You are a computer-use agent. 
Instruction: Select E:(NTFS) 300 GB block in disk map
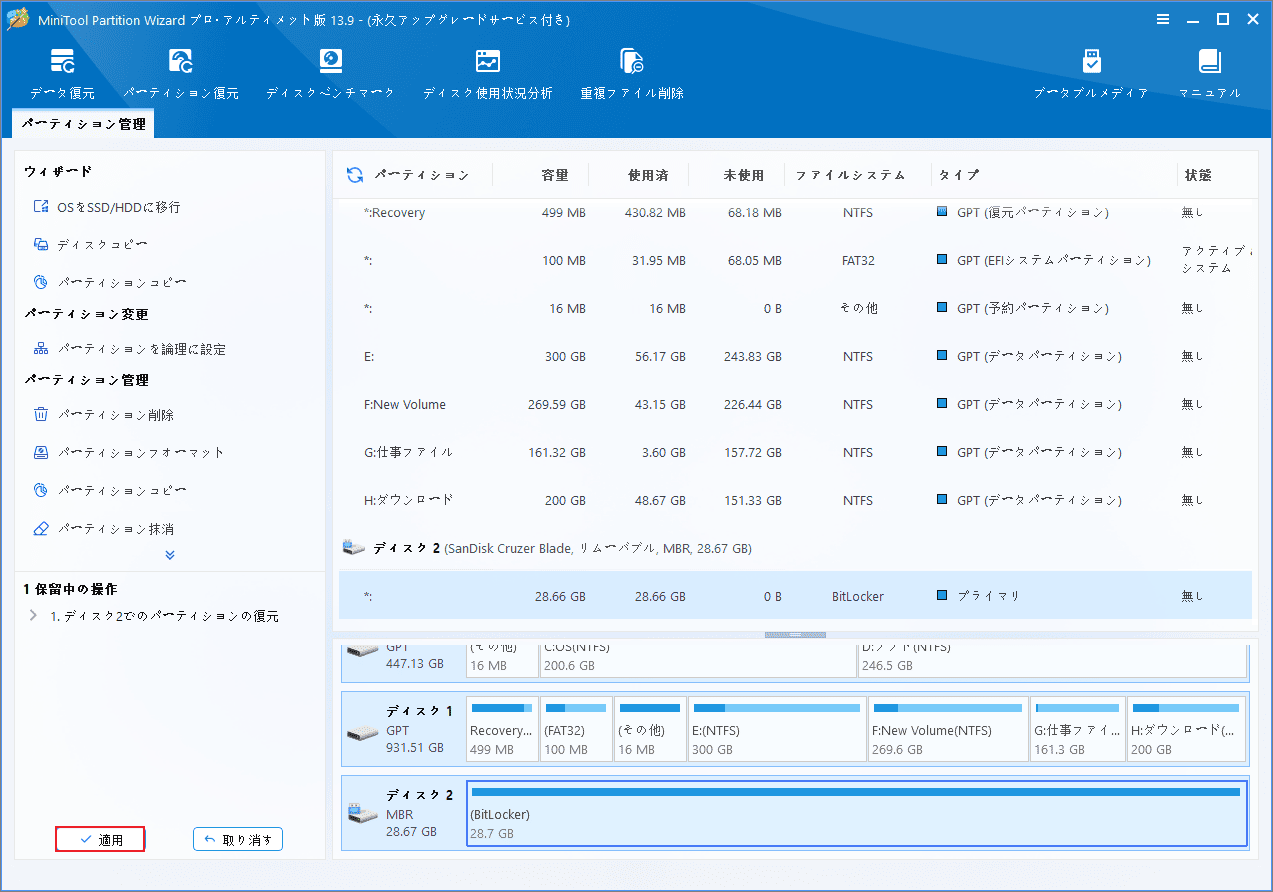pyautogui.click(x=777, y=729)
